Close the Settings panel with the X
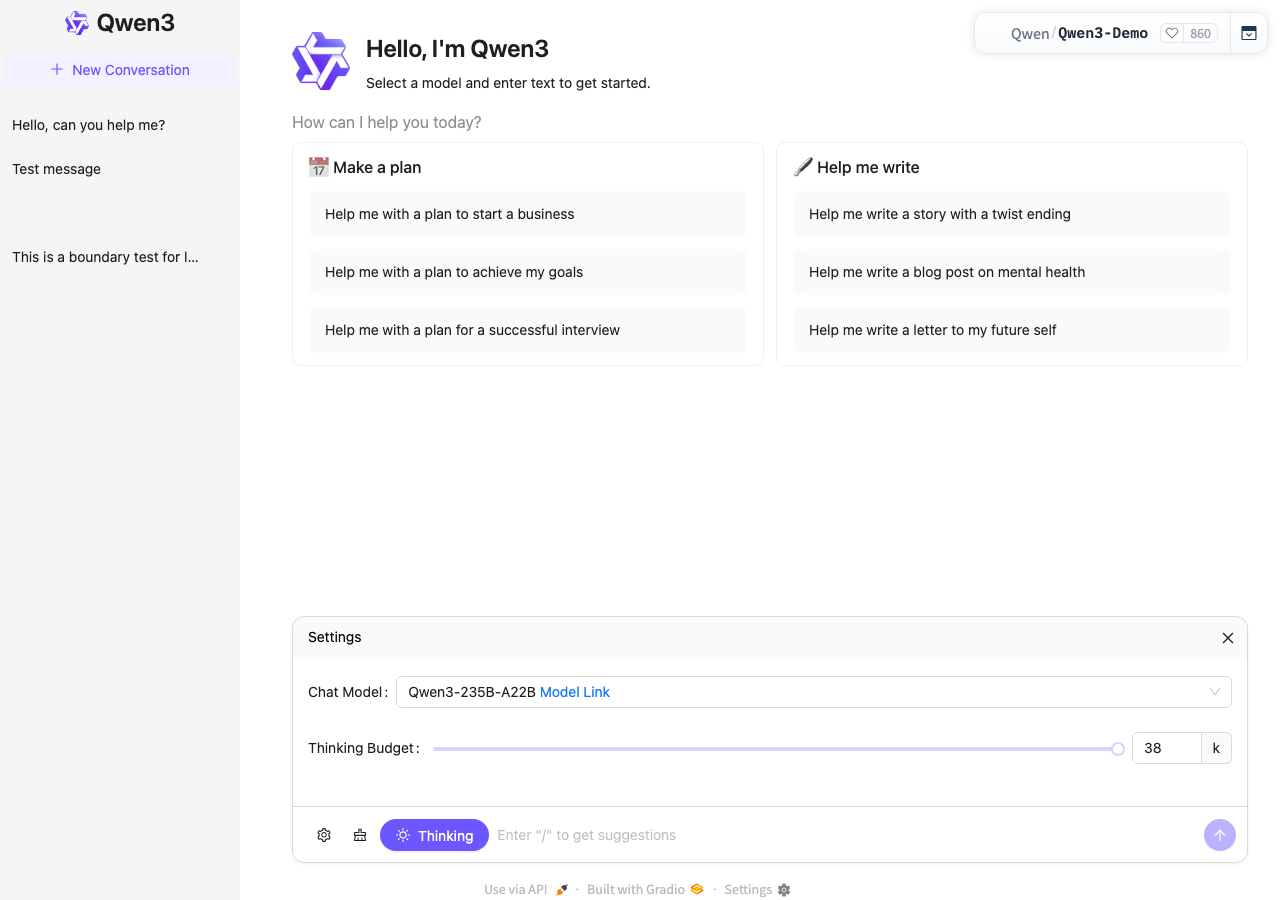The height and width of the screenshot is (900, 1280). (x=1228, y=638)
